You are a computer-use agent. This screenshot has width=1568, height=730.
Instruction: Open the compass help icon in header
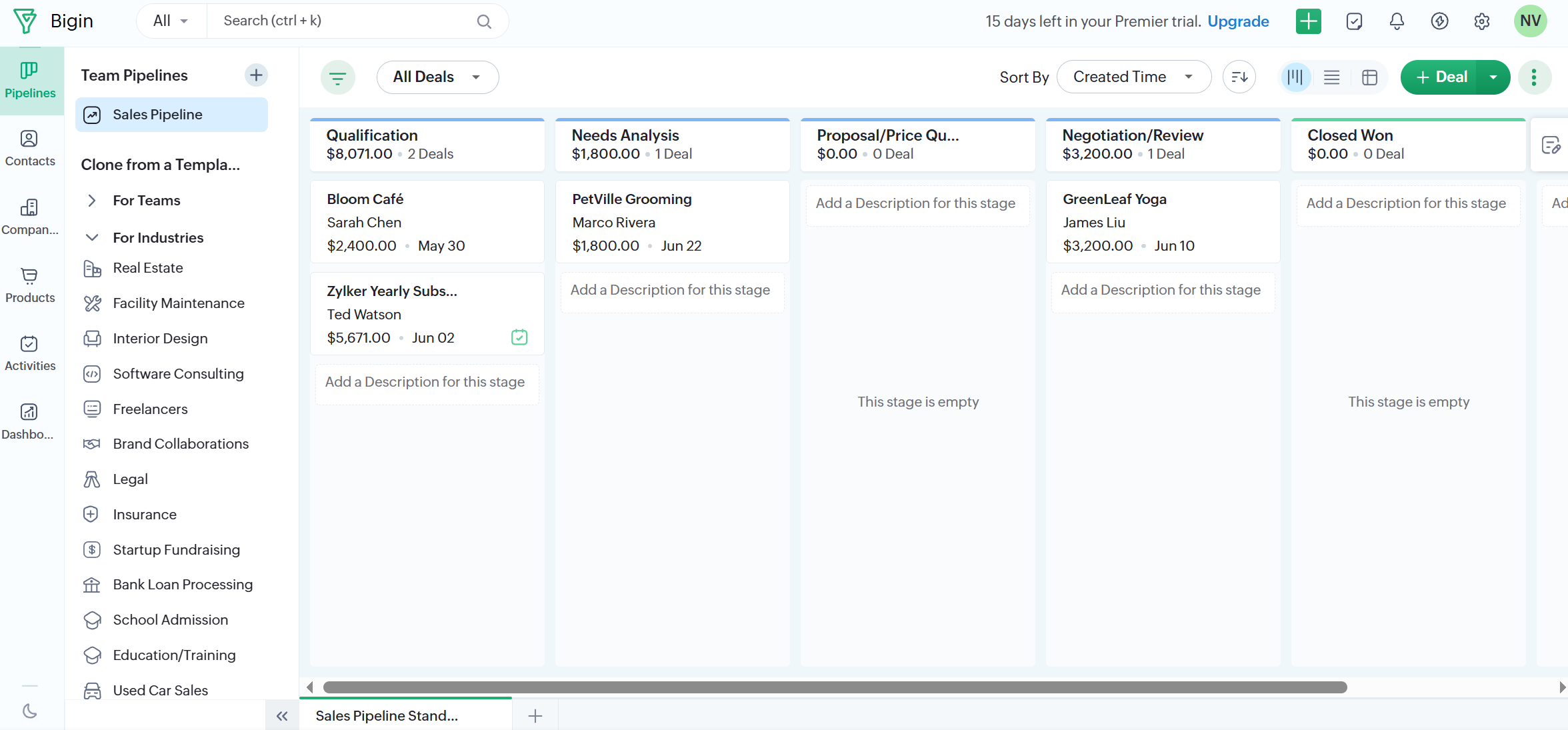point(1439,21)
